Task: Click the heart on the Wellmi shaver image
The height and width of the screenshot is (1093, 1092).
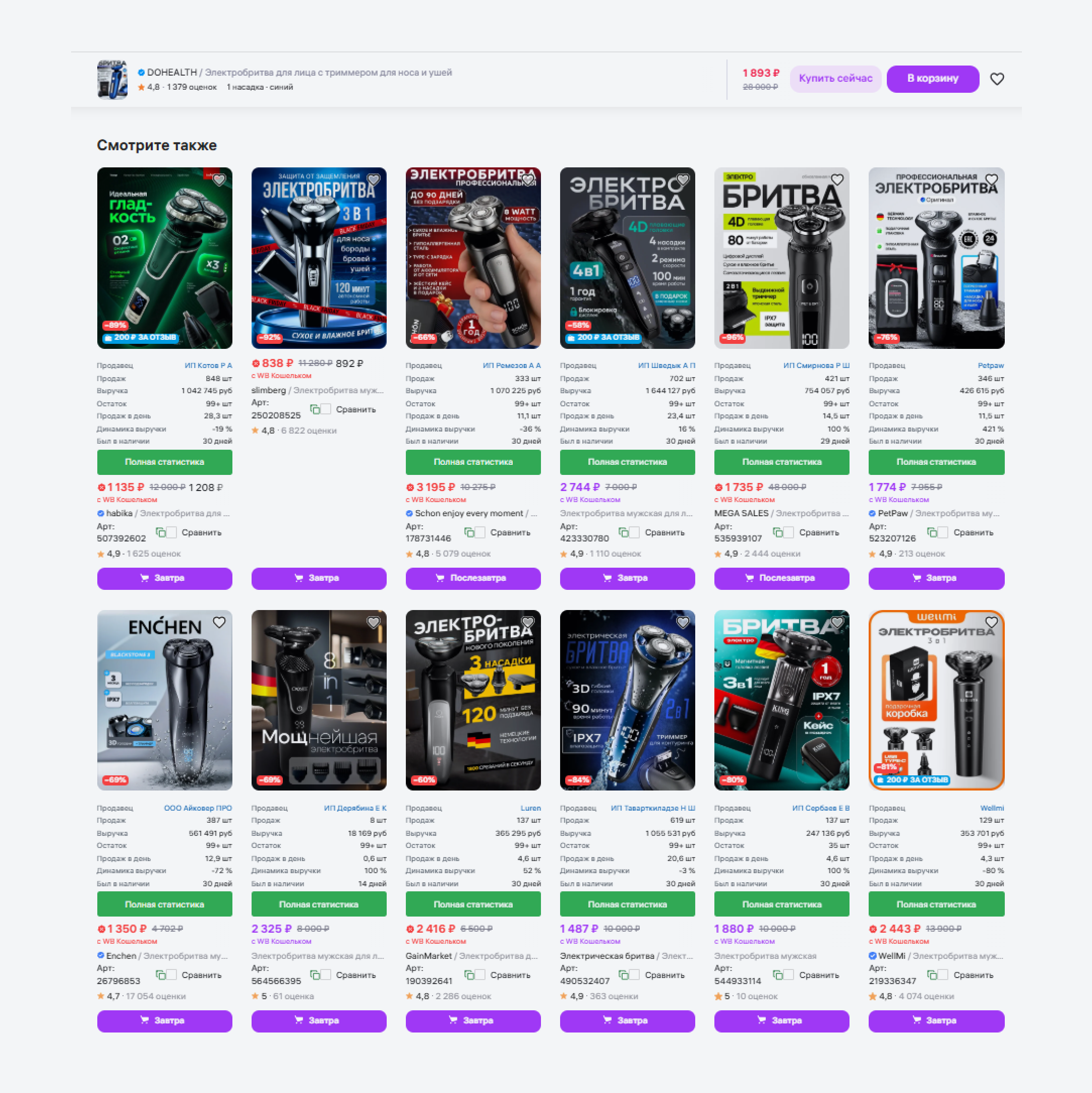Action: pyautogui.click(x=991, y=622)
